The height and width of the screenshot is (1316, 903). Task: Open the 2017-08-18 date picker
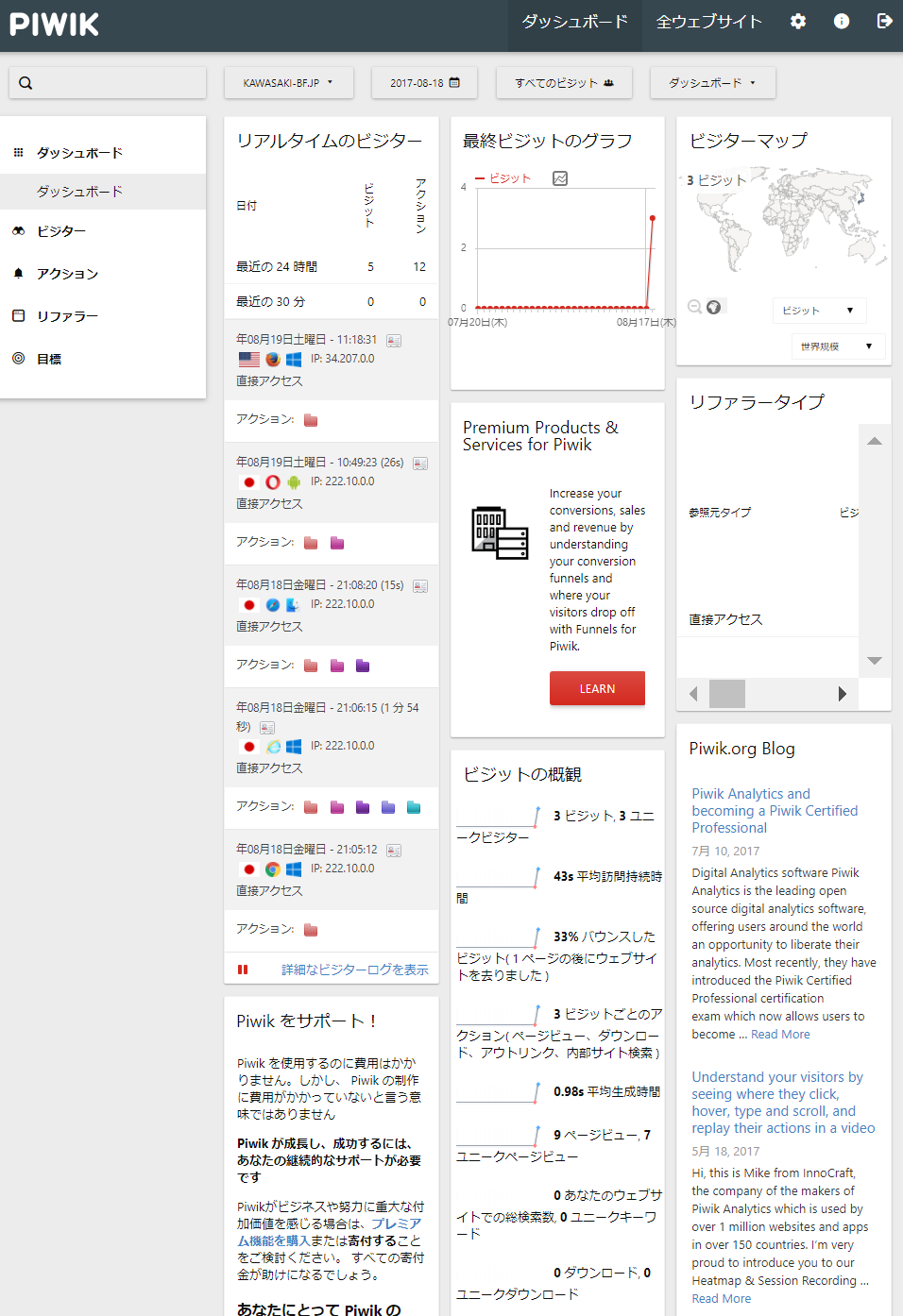click(x=425, y=83)
